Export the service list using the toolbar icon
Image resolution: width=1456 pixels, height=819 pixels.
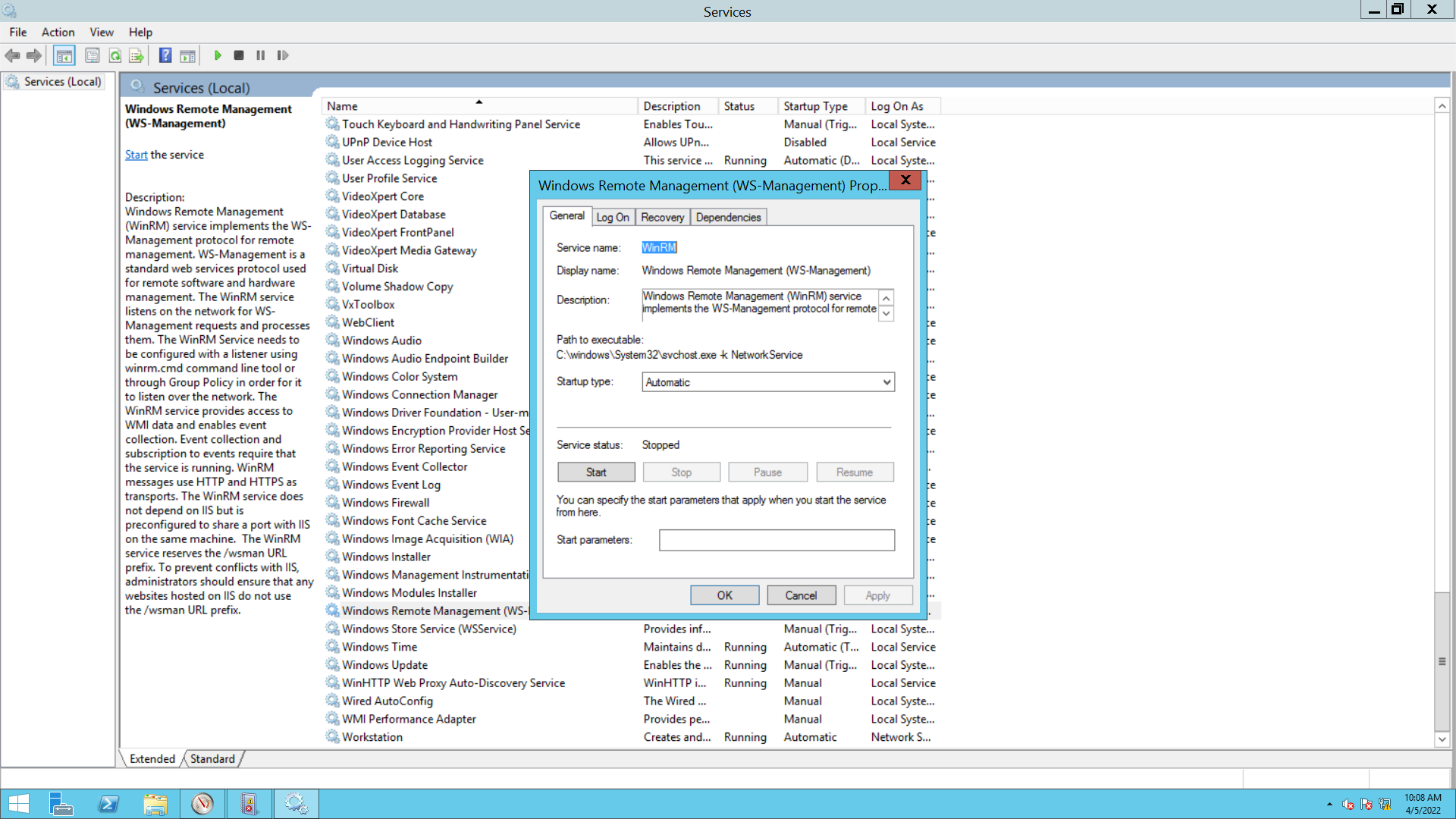(136, 55)
